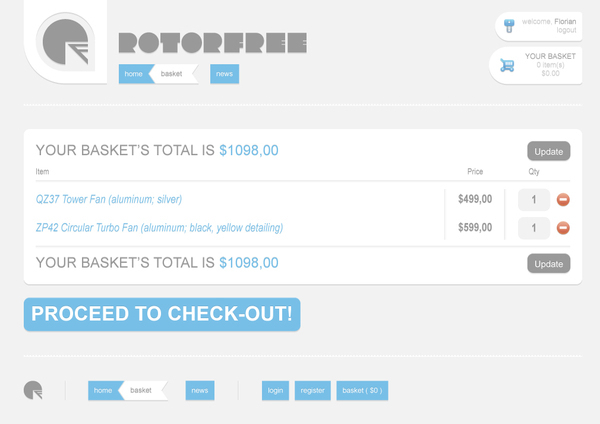Click the footer login button
This screenshot has width=600, height=424.
[276, 390]
